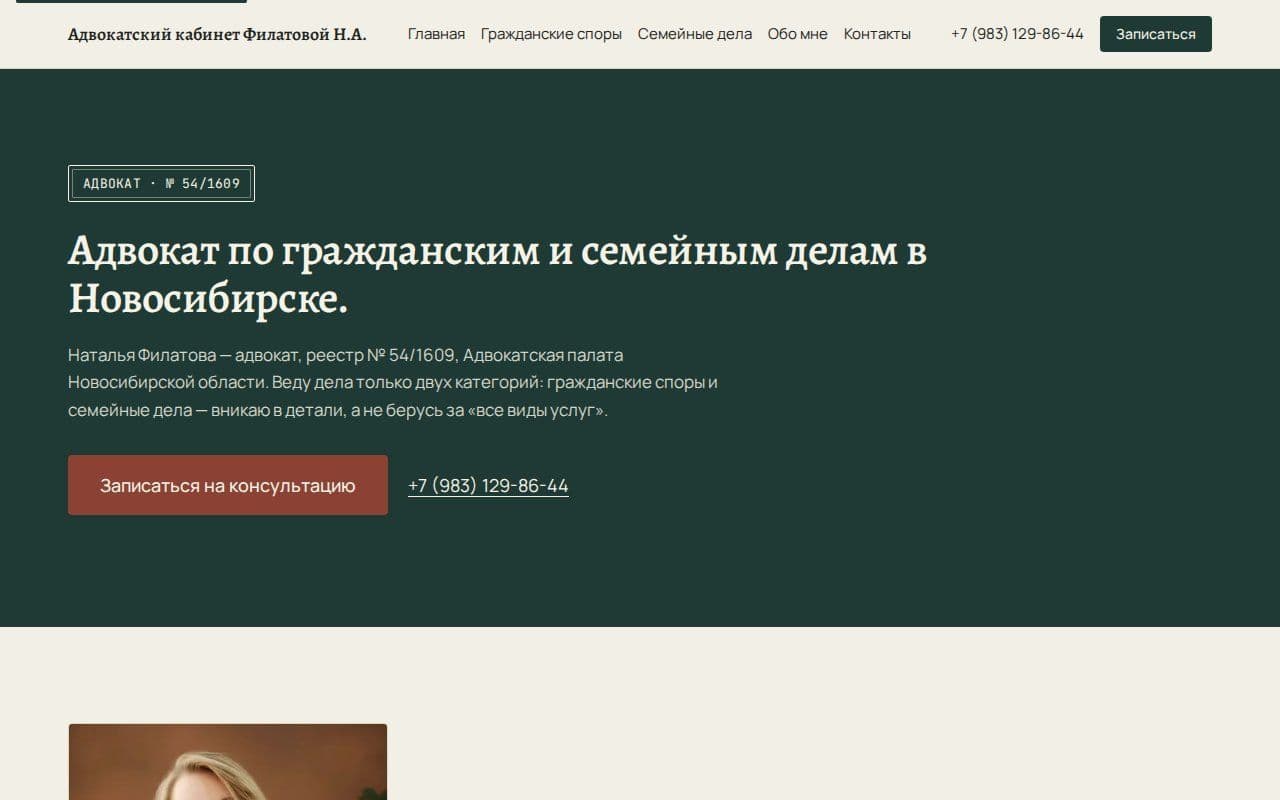
Task: Open Семейные дела navigation link
Action: click(695, 34)
